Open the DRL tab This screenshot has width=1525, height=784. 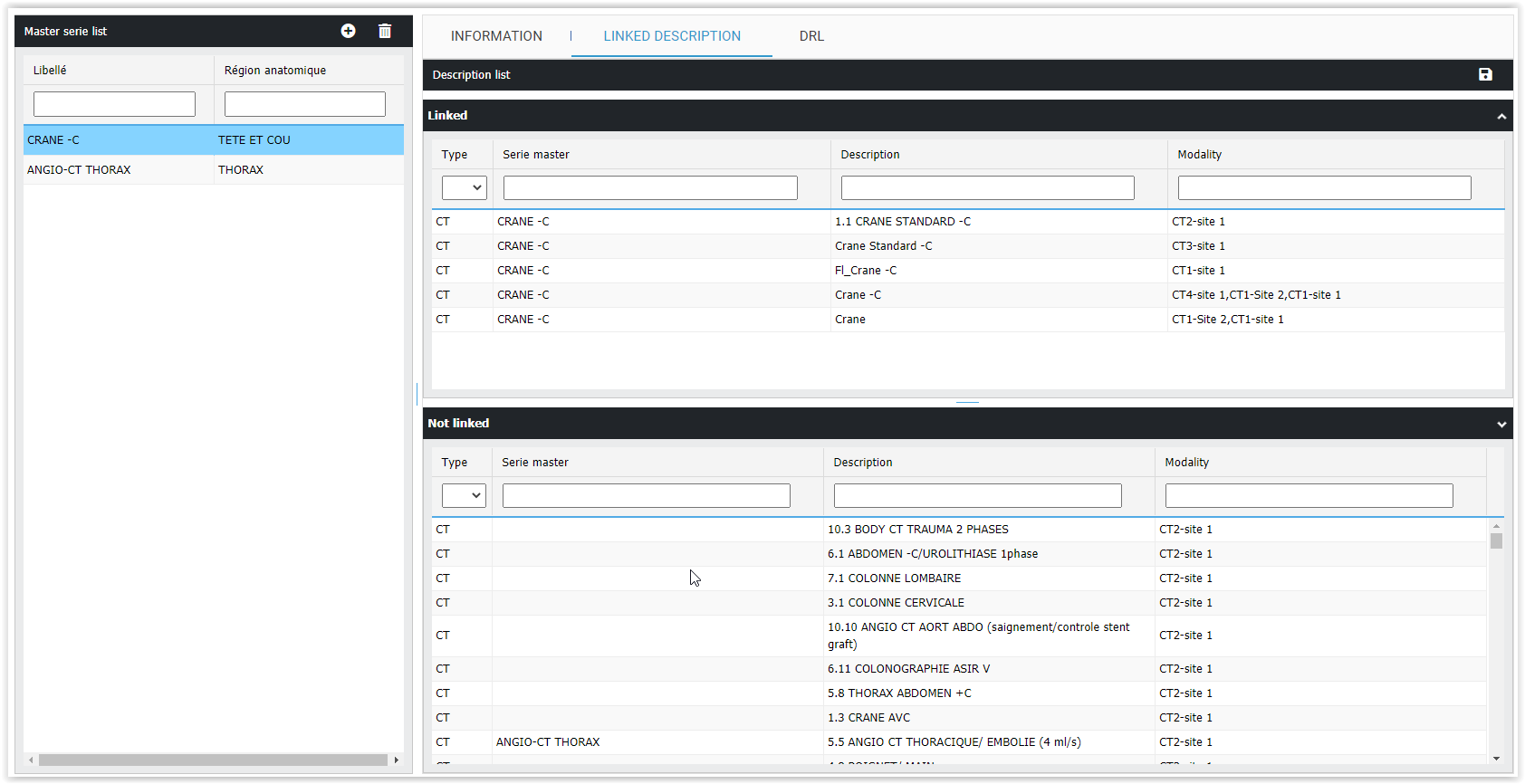click(811, 36)
